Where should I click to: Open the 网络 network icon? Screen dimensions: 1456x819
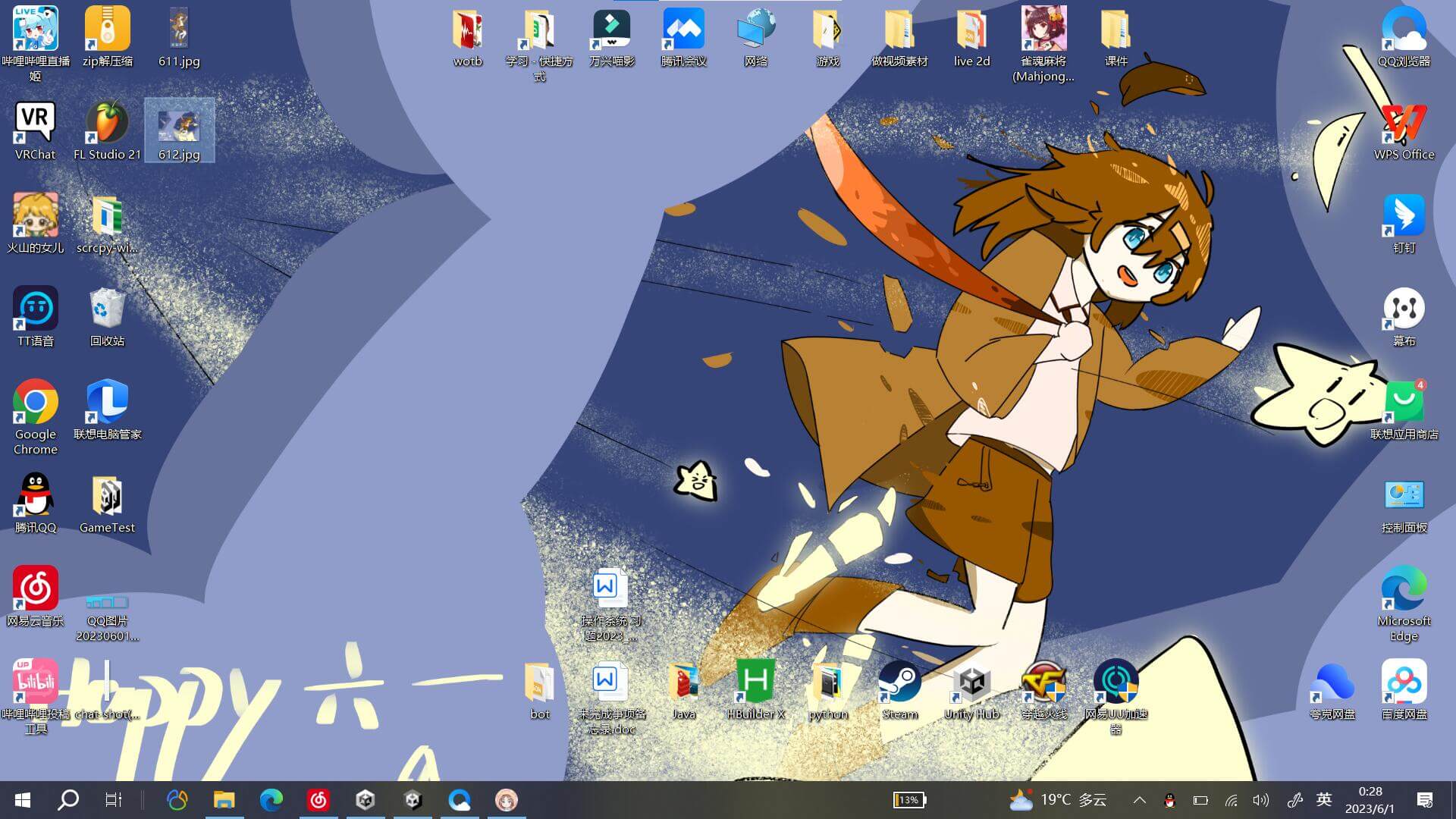click(755, 38)
